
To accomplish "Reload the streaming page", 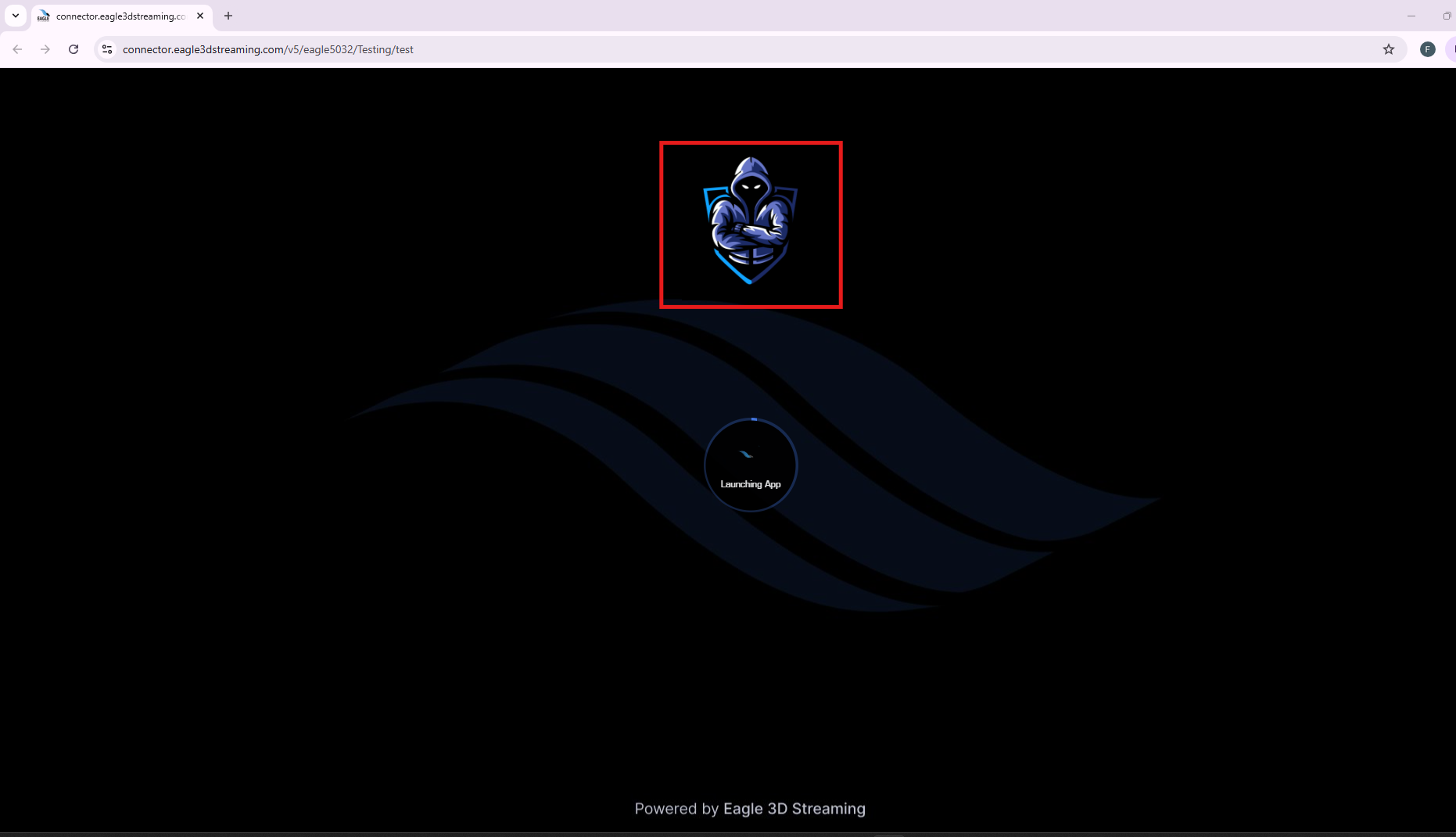I will click(x=74, y=49).
